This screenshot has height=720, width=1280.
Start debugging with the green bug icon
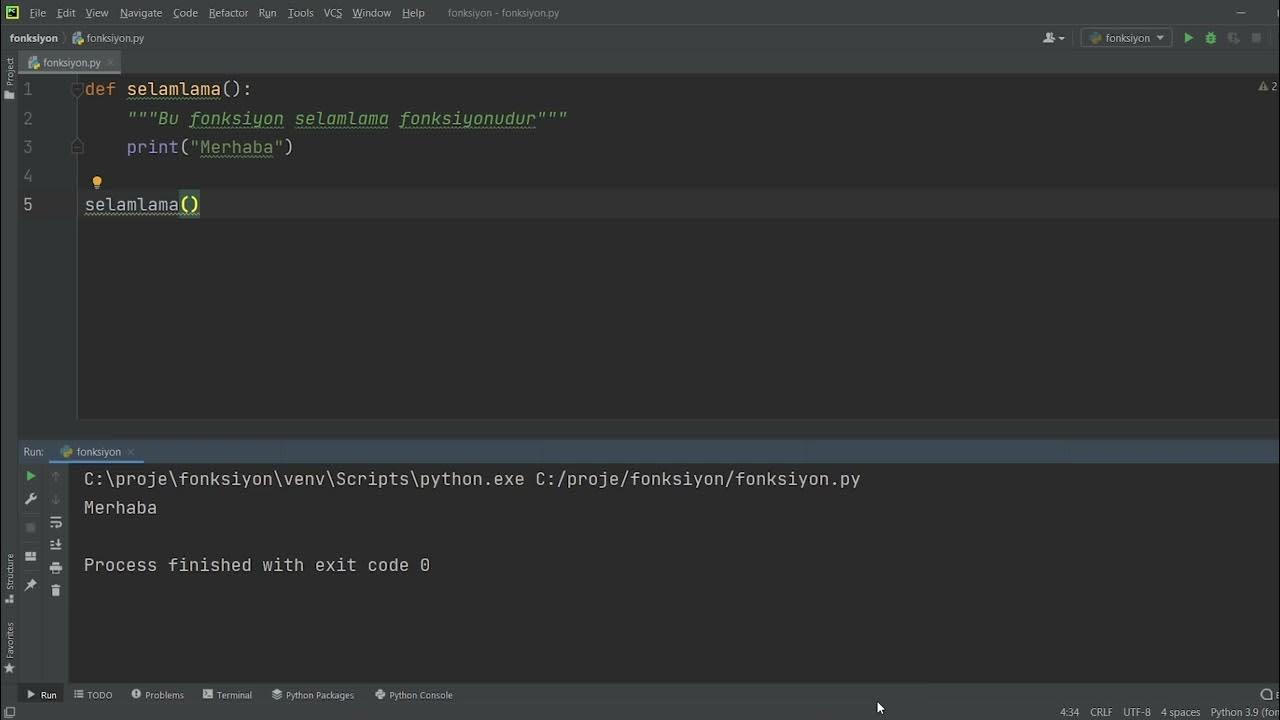click(x=1210, y=38)
